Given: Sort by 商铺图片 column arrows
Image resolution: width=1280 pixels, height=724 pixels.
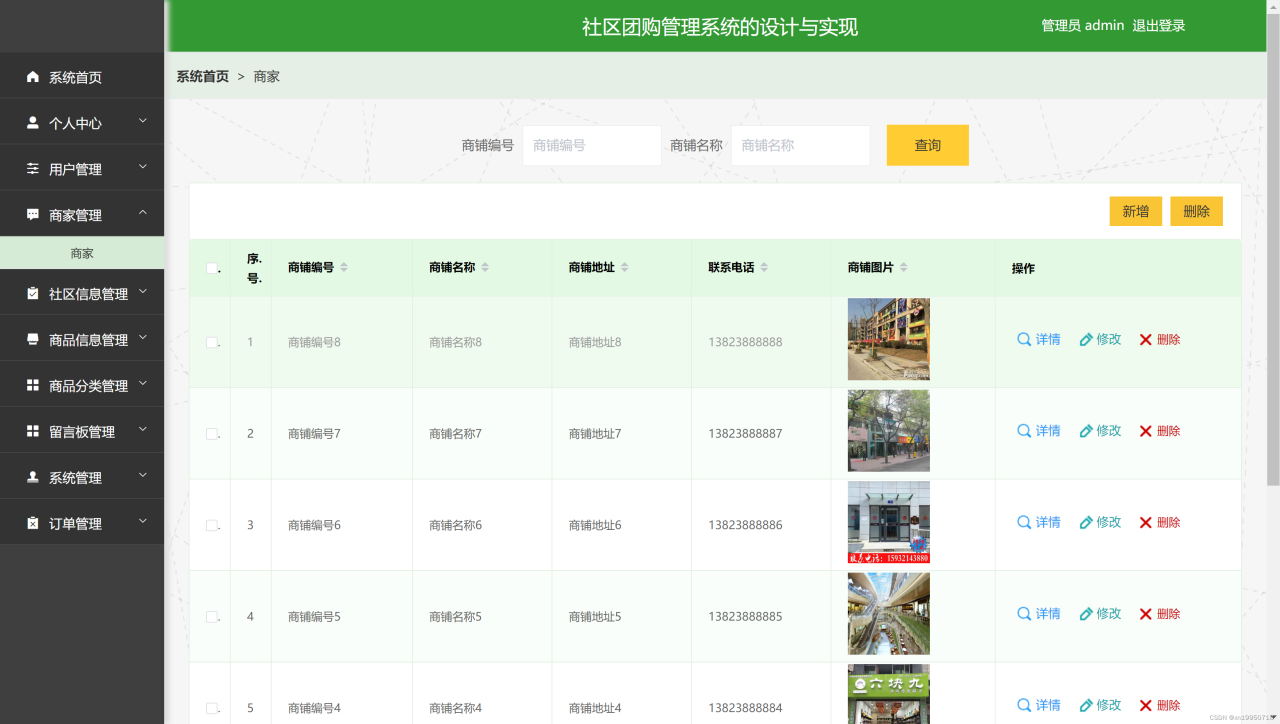Looking at the screenshot, I should [x=904, y=267].
